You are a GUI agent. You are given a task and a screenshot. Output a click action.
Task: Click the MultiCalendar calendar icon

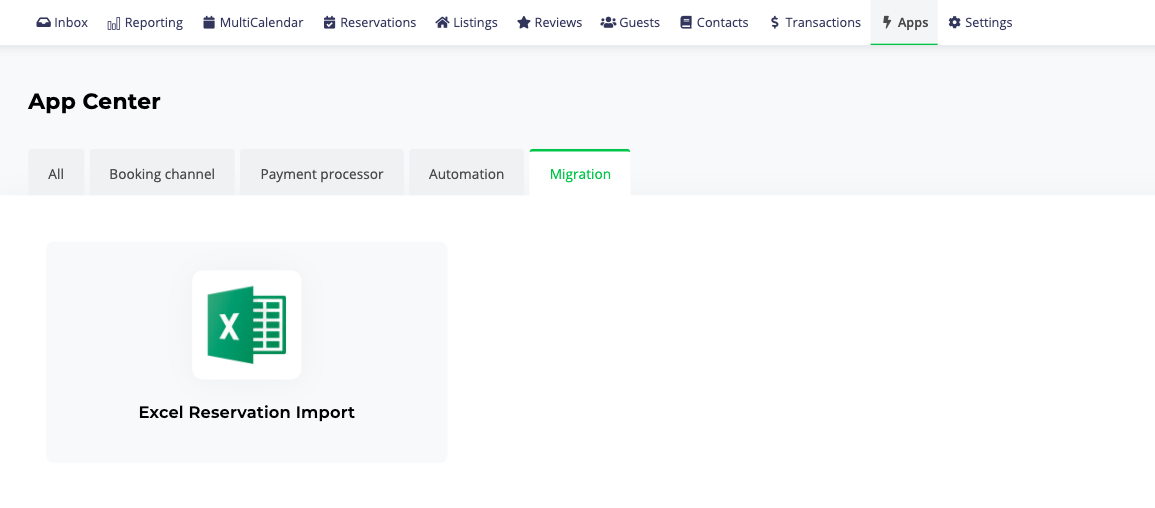[208, 23]
